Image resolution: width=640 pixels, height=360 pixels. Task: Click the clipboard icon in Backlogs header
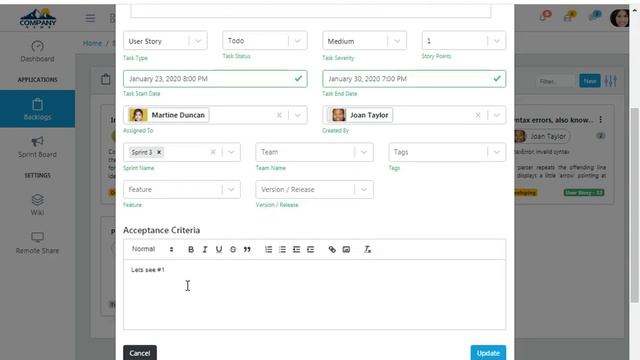point(106,79)
